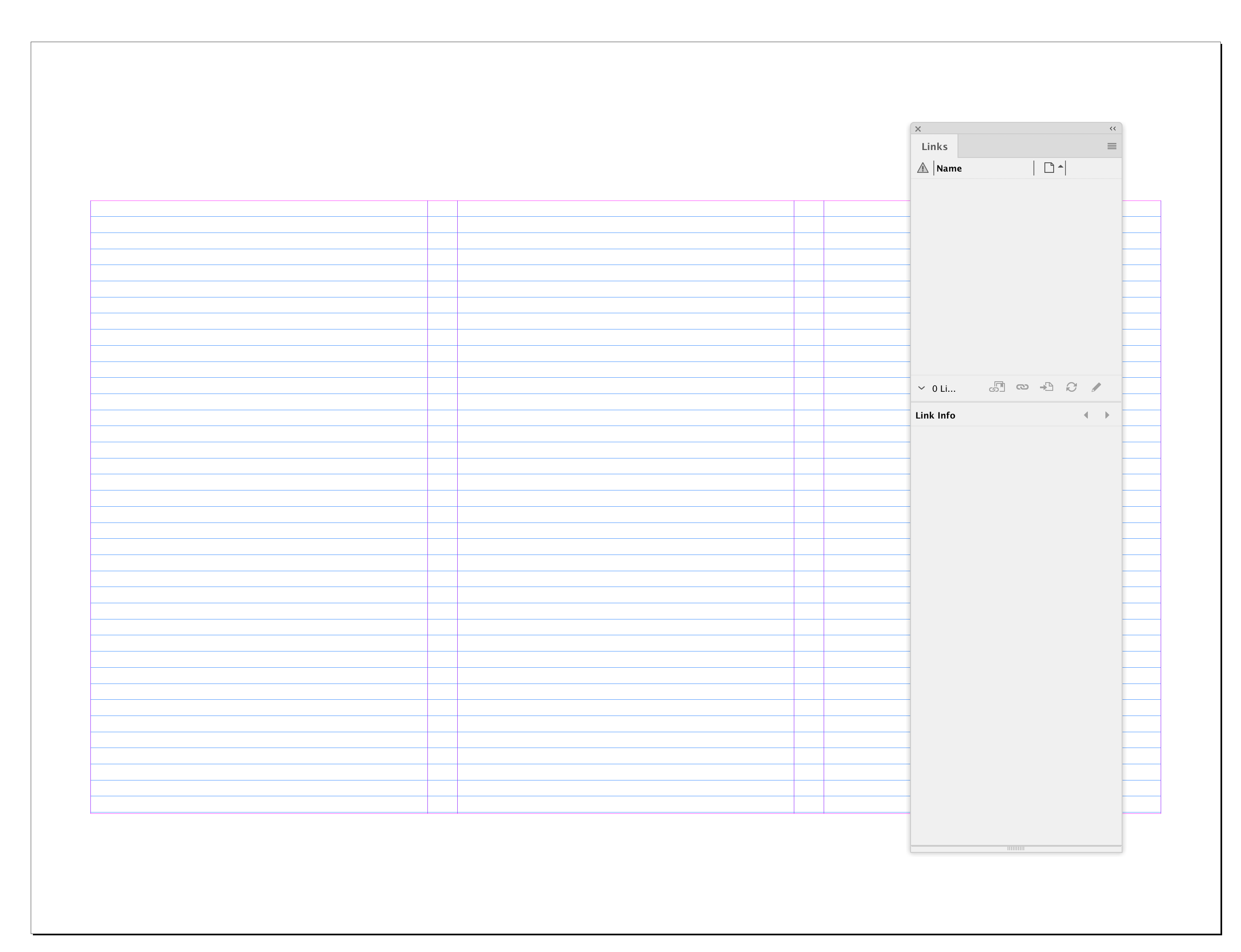Click the Relink chain icon
Image resolution: width=1241 pixels, height=952 pixels.
click(x=1022, y=388)
